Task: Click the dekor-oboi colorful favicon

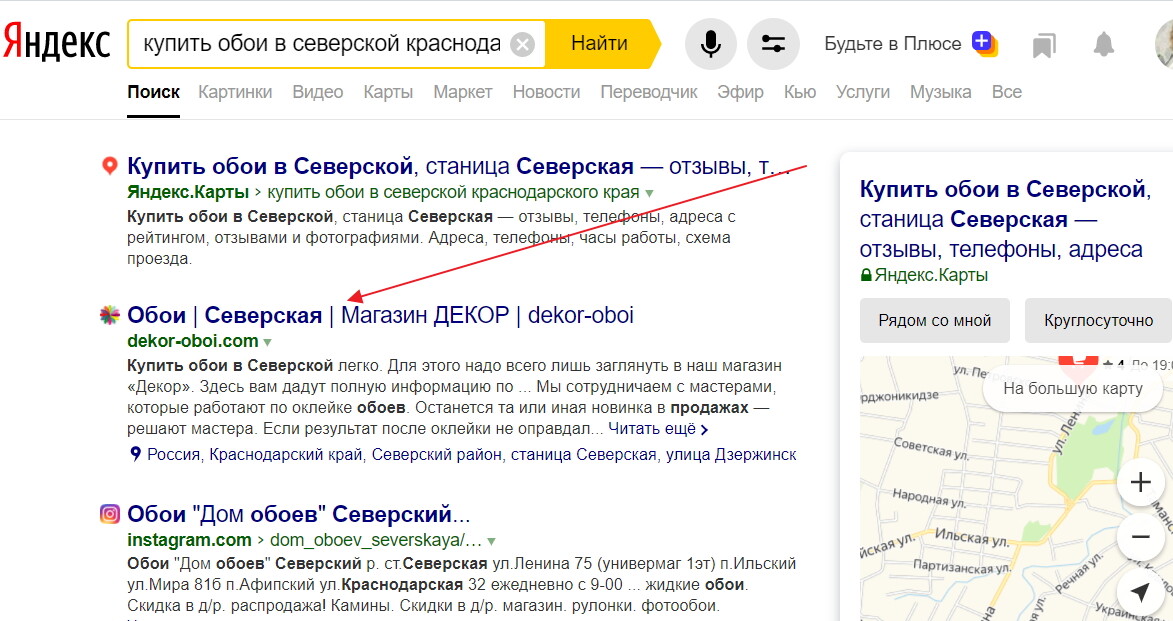Action: pyautogui.click(x=109, y=315)
